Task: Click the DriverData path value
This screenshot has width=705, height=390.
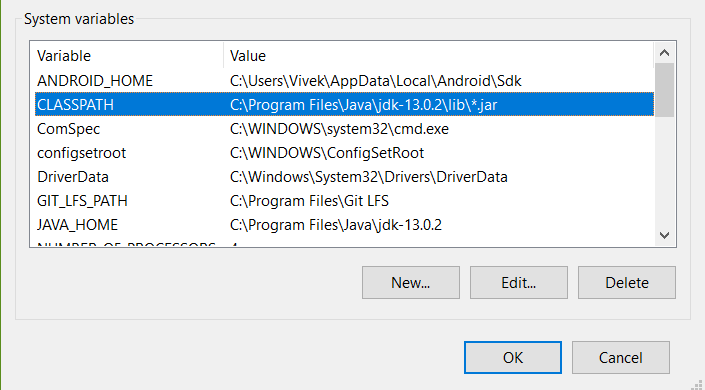Action: click(369, 177)
